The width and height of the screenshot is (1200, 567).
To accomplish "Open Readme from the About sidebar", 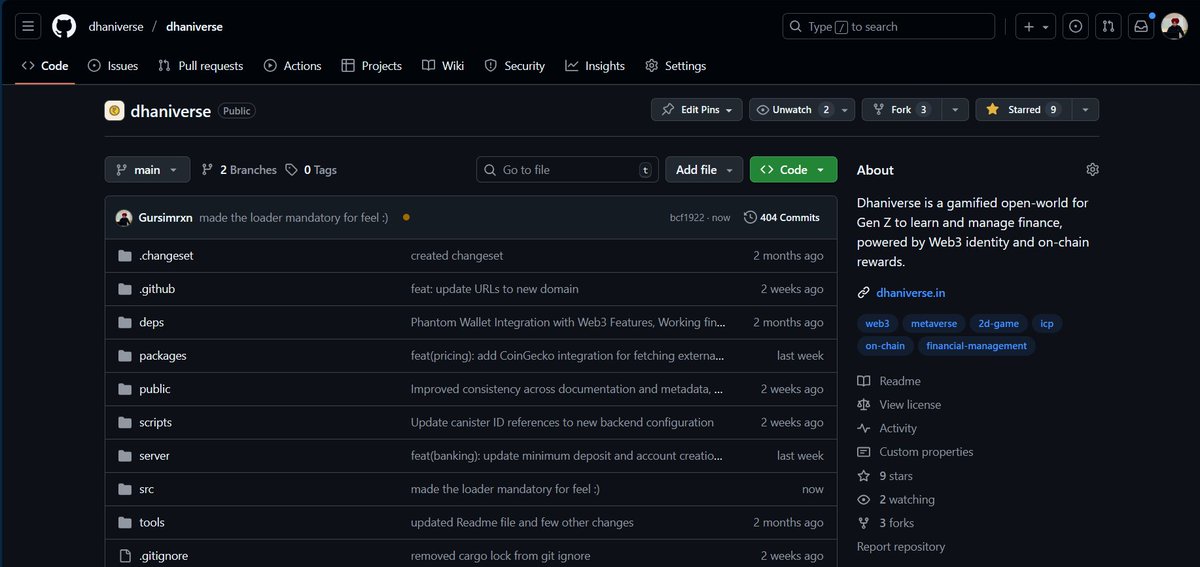I will click(x=889, y=381).
